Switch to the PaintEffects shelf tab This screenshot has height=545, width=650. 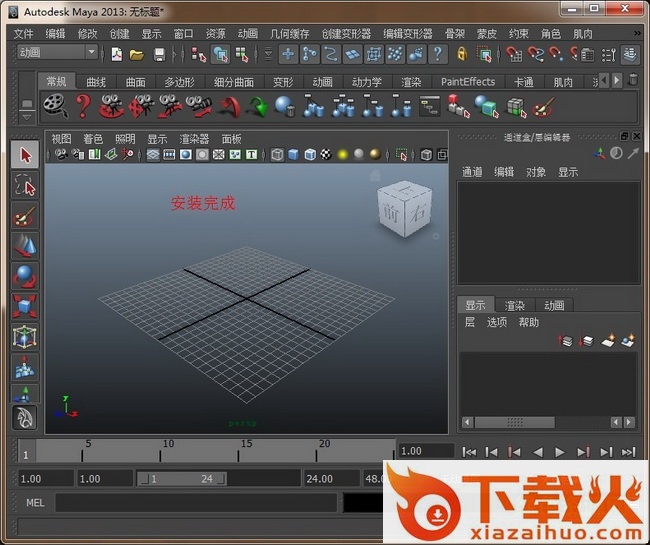(x=468, y=82)
